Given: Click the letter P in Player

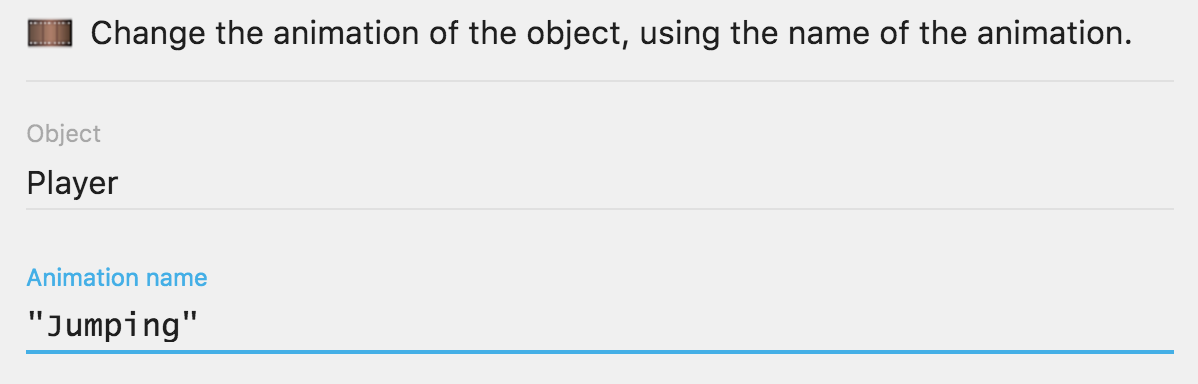Looking at the screenshot, I should point(36,182).
